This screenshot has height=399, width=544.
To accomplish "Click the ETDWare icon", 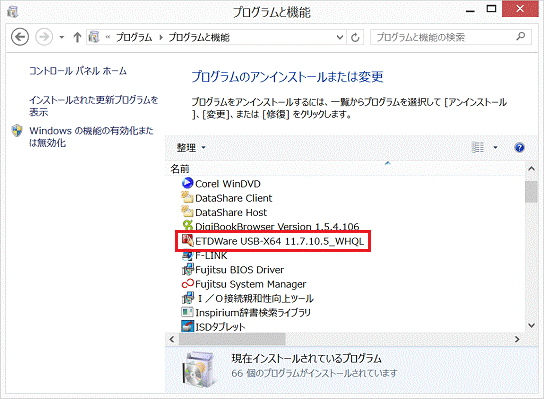I will tap(187, 240).
